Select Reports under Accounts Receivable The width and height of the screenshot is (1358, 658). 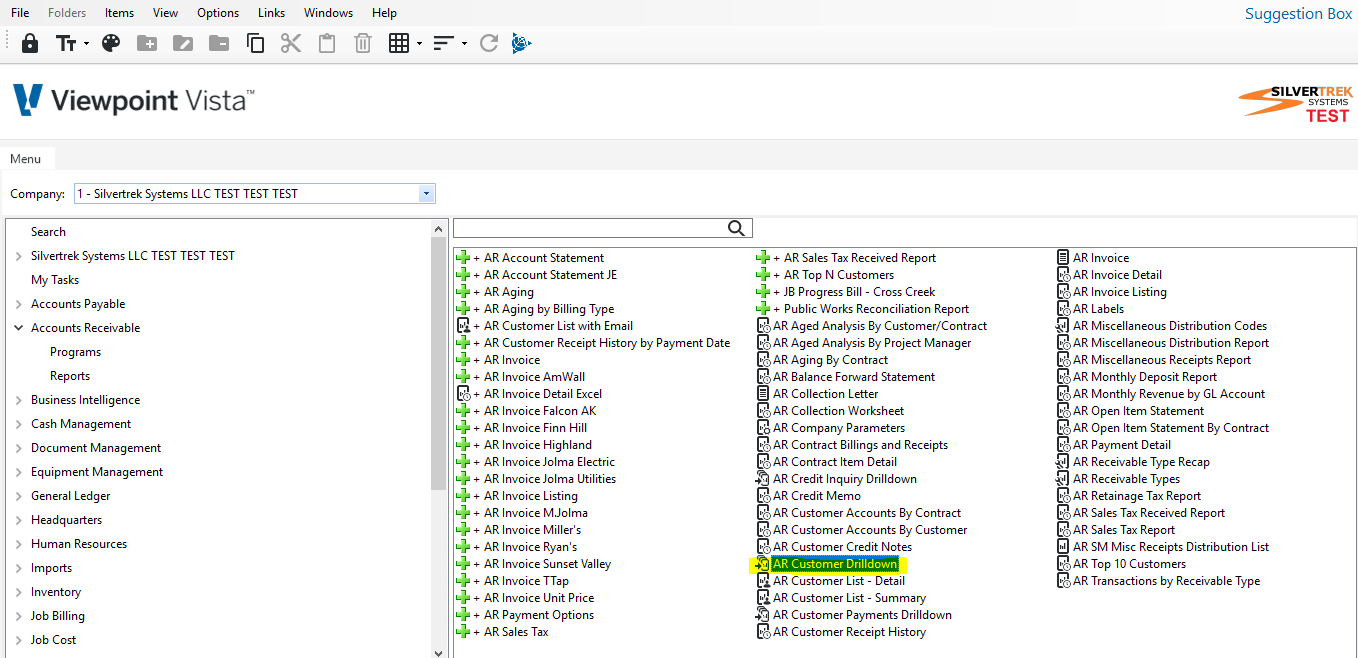pyautogui.click(x=70, y=376)
